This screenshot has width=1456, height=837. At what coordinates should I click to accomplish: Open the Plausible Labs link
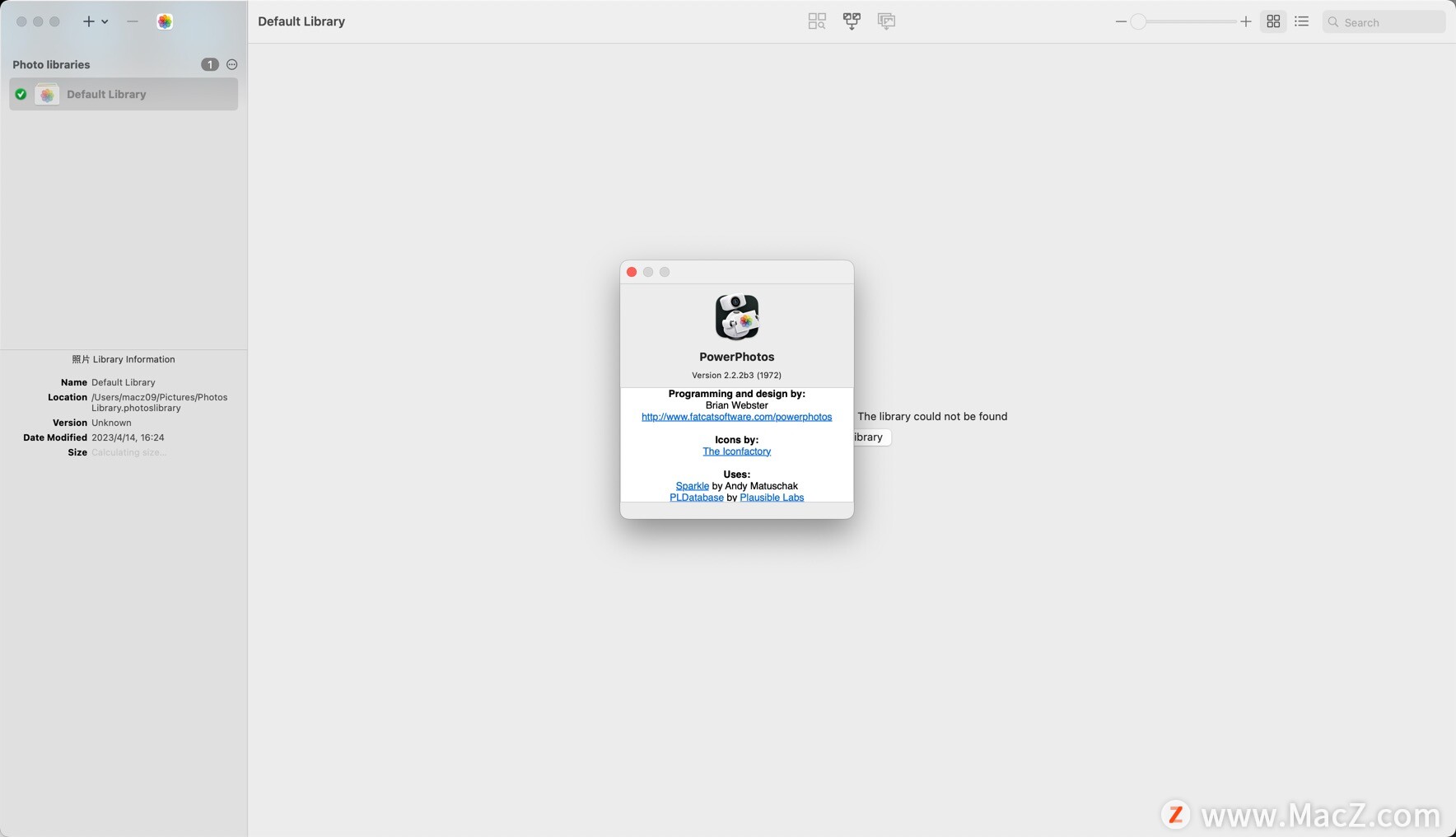pyautogui.click(x=772, y=498)
